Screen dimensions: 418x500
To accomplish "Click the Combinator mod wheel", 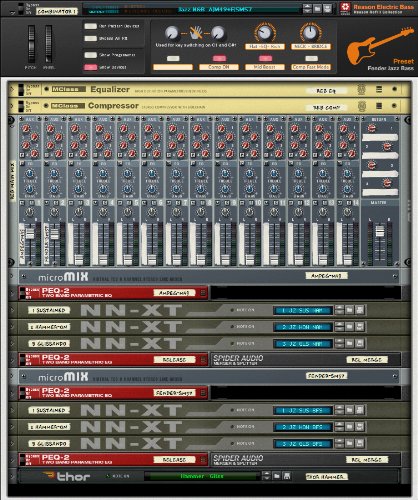I will pyautogui.click(x=48, y=44).
